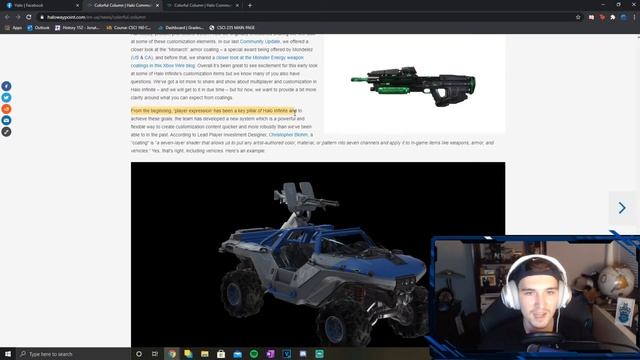This screenshot has height=360, width=640.
Task: Close the third Colorful Column tab
Action: point(238,5)
